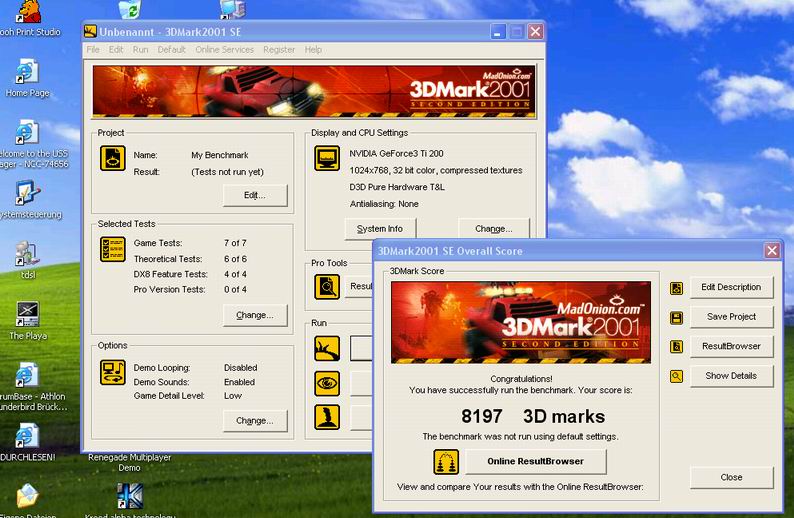The width and height of the screenshot is (794, 518).
Task: Open the Systemsteuerung desktop shortcut
Action: coord(28,200)
